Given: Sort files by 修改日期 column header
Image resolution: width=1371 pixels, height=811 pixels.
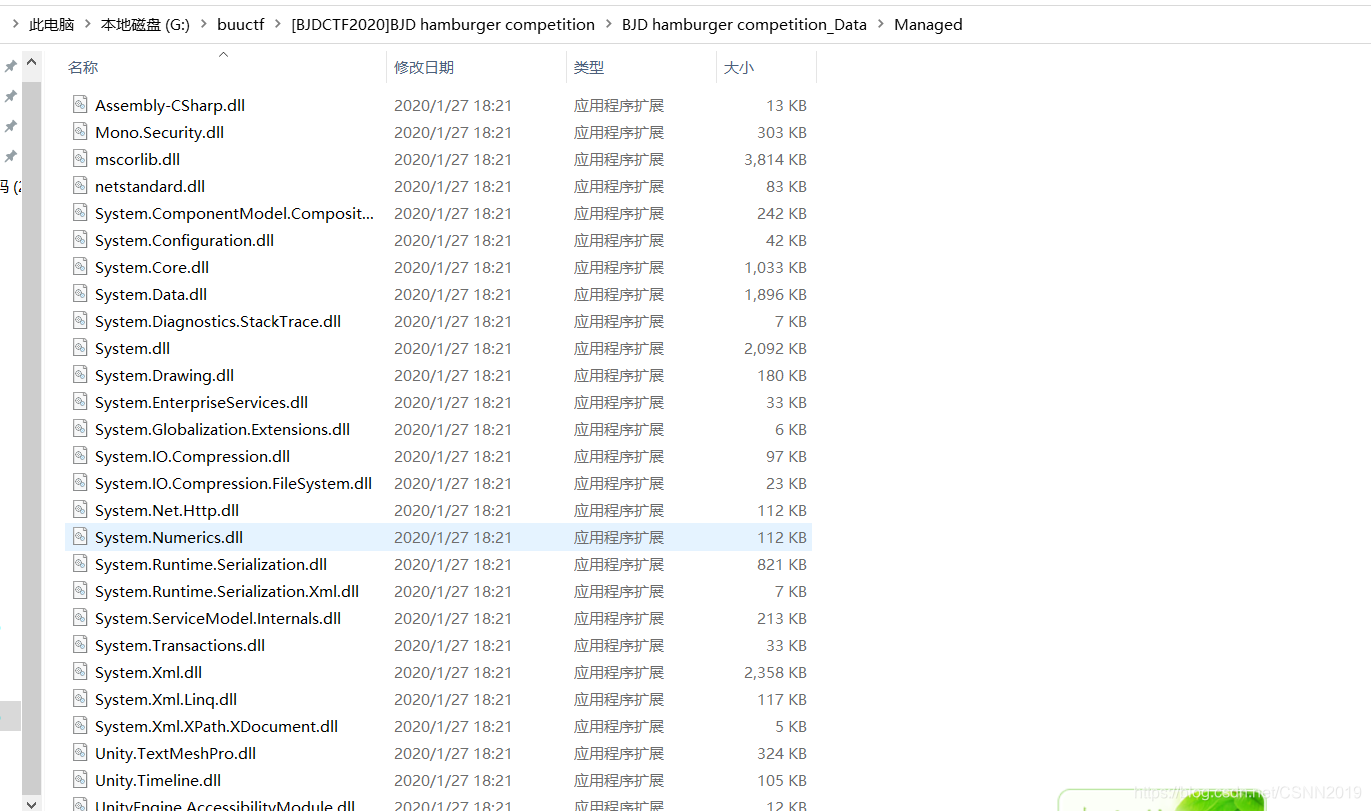Looking at the screenshot, I should [424, 67].
